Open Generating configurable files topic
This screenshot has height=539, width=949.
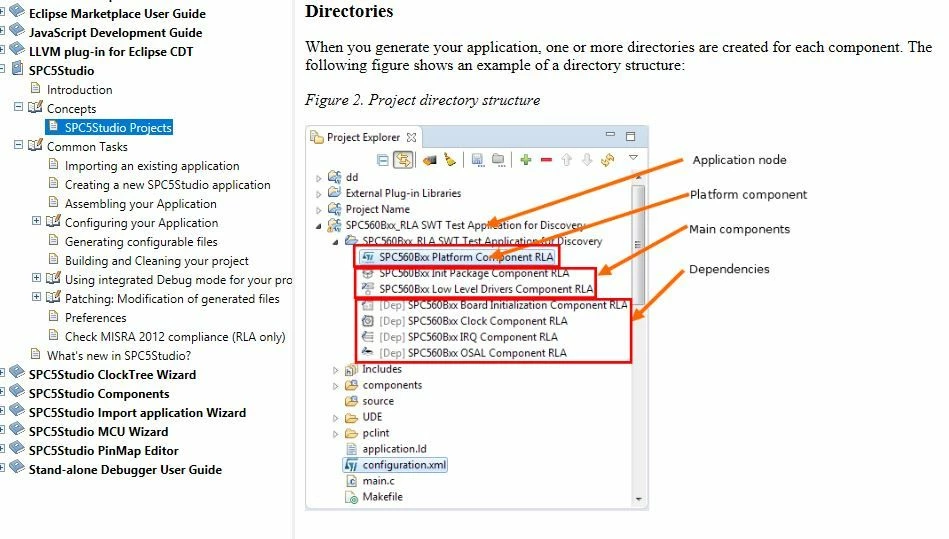click(141, 241)
